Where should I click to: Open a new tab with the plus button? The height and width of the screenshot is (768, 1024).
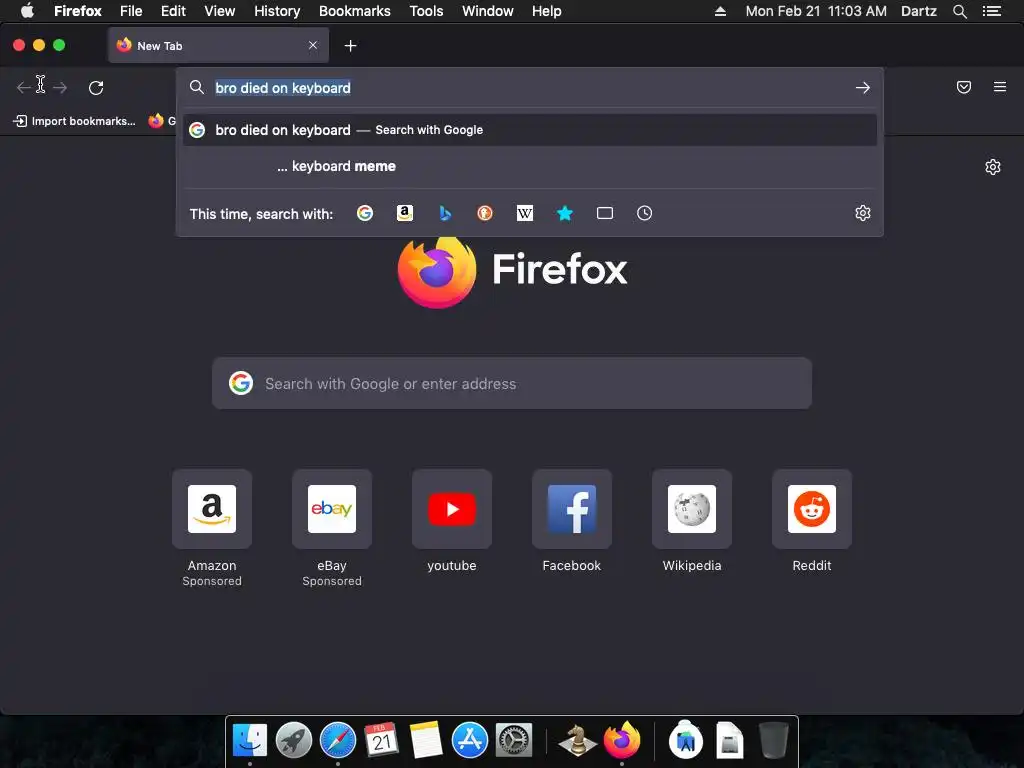[351, 46]
